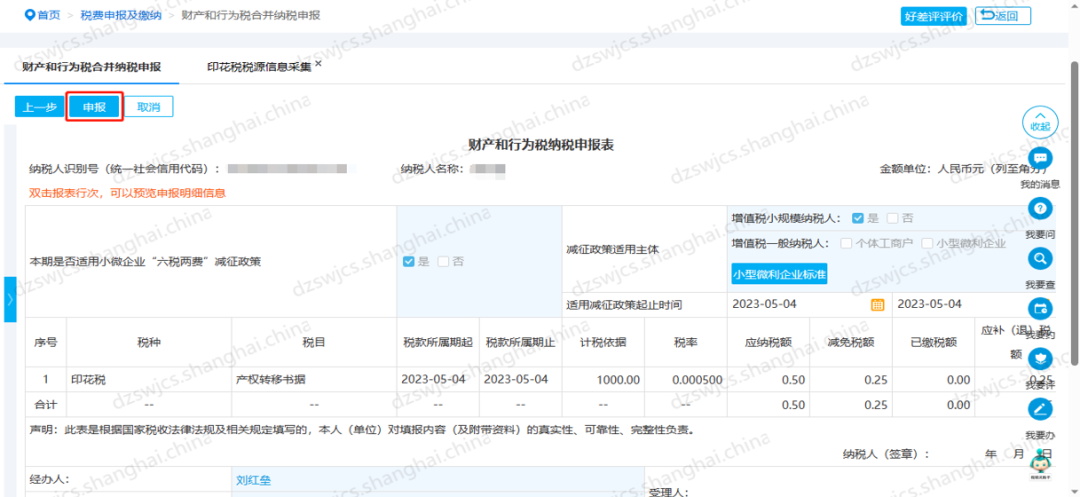Open the 我要查 search icon
Image resolution: width=1080 pixels, height=497 pixels.
tap(1040, 258)
